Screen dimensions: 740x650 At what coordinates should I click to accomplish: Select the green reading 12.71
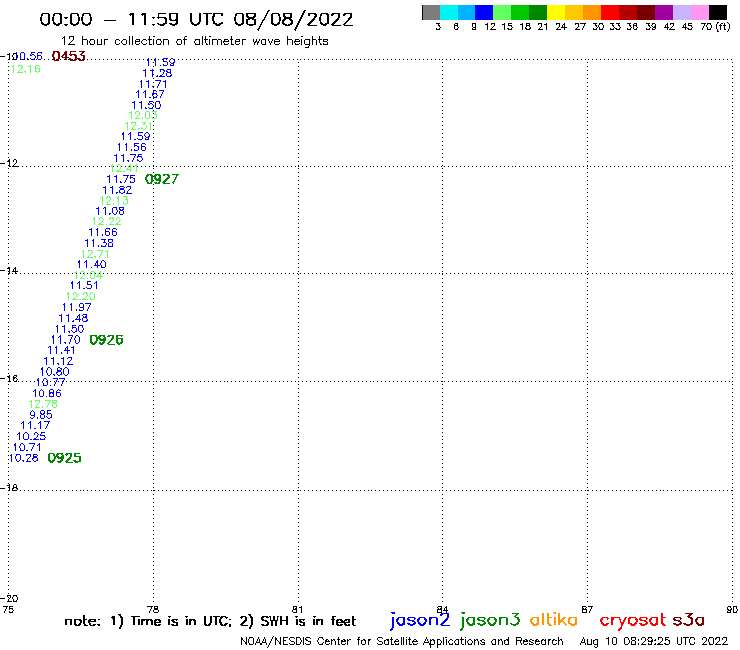95,254
